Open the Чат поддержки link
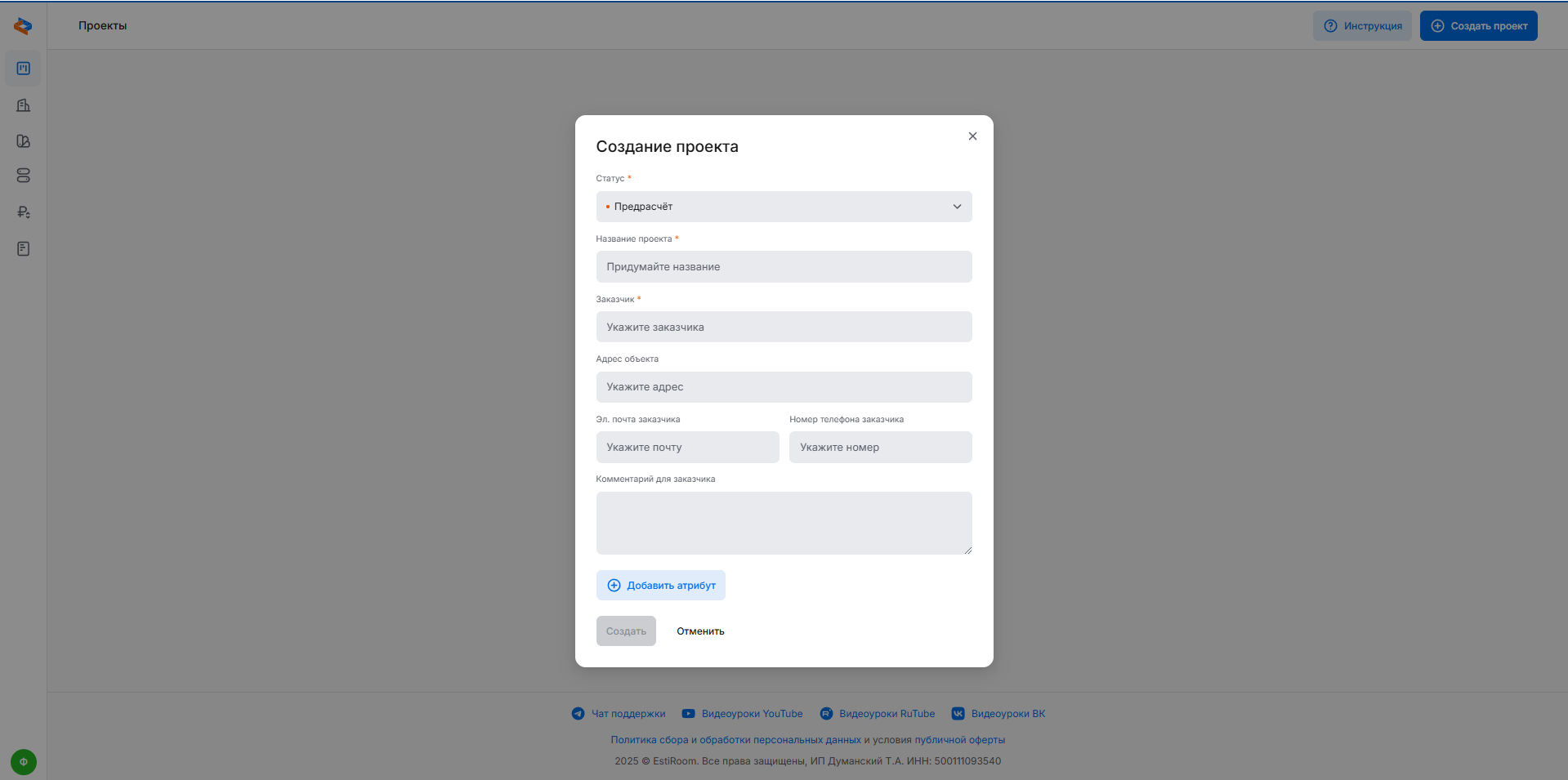Viewport: 1568px width, 780px height. (628, 714)
